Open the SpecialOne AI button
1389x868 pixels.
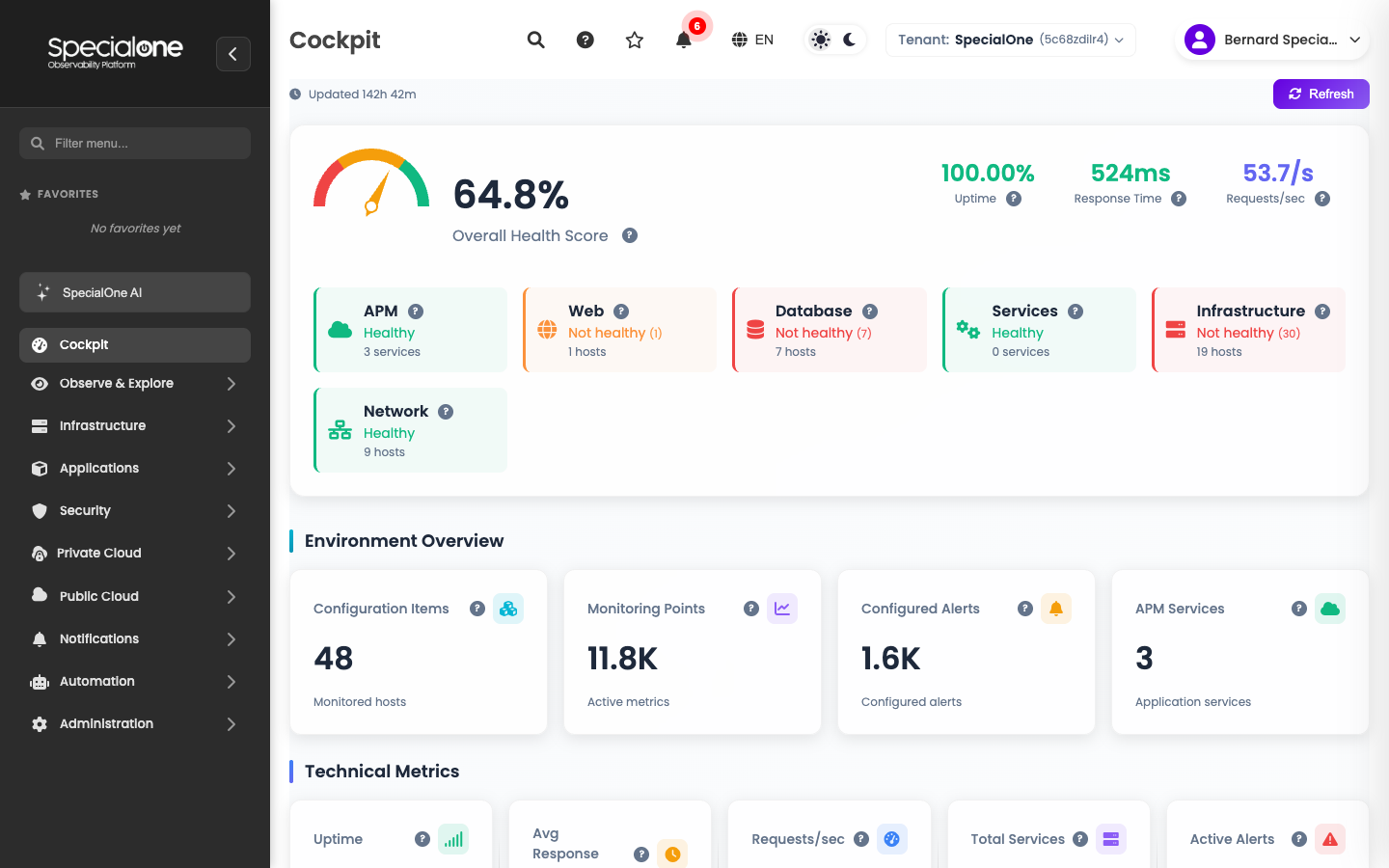(135, 292)
